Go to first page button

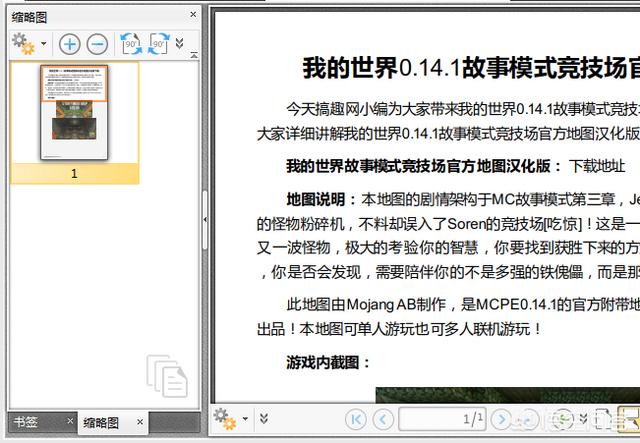pos(355,419)
